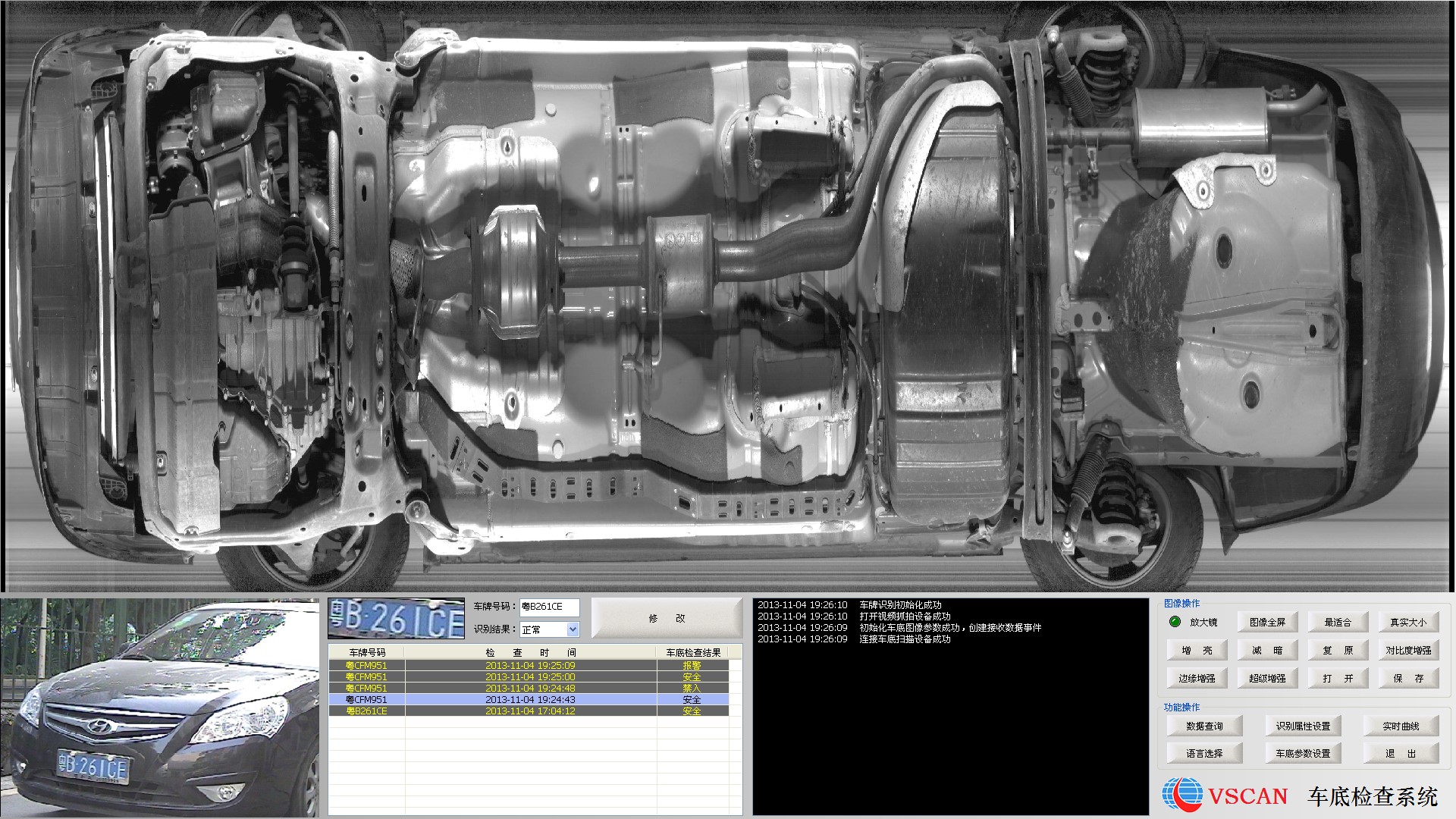The height and width of the screenshot is (819, 1456).
Task: Click the 修改 modify button
Action: pos(667,618)
